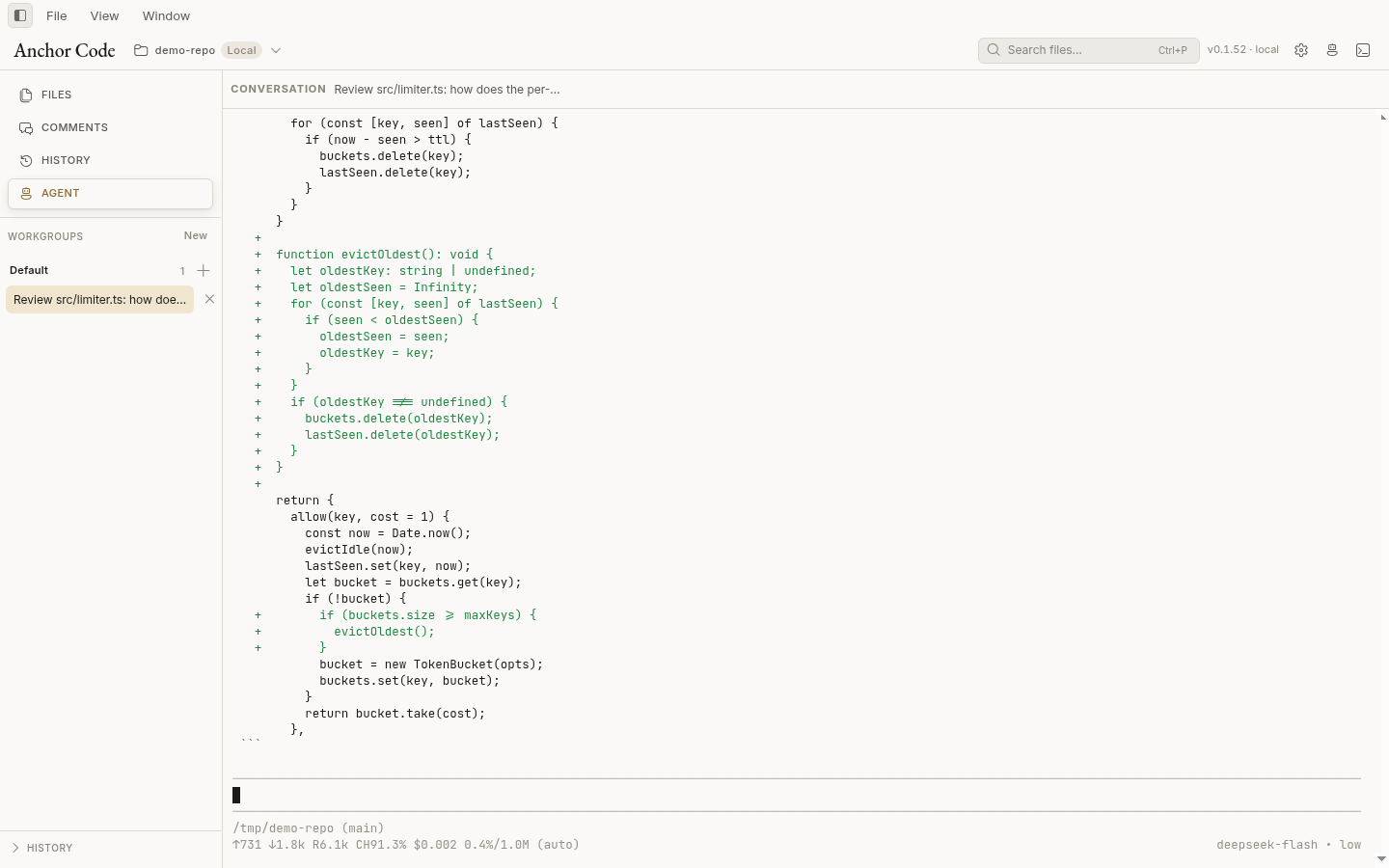This screenshot has height=868, width=1389.
Task: Click the prompt input area
Action: click(x=797, y=795)
